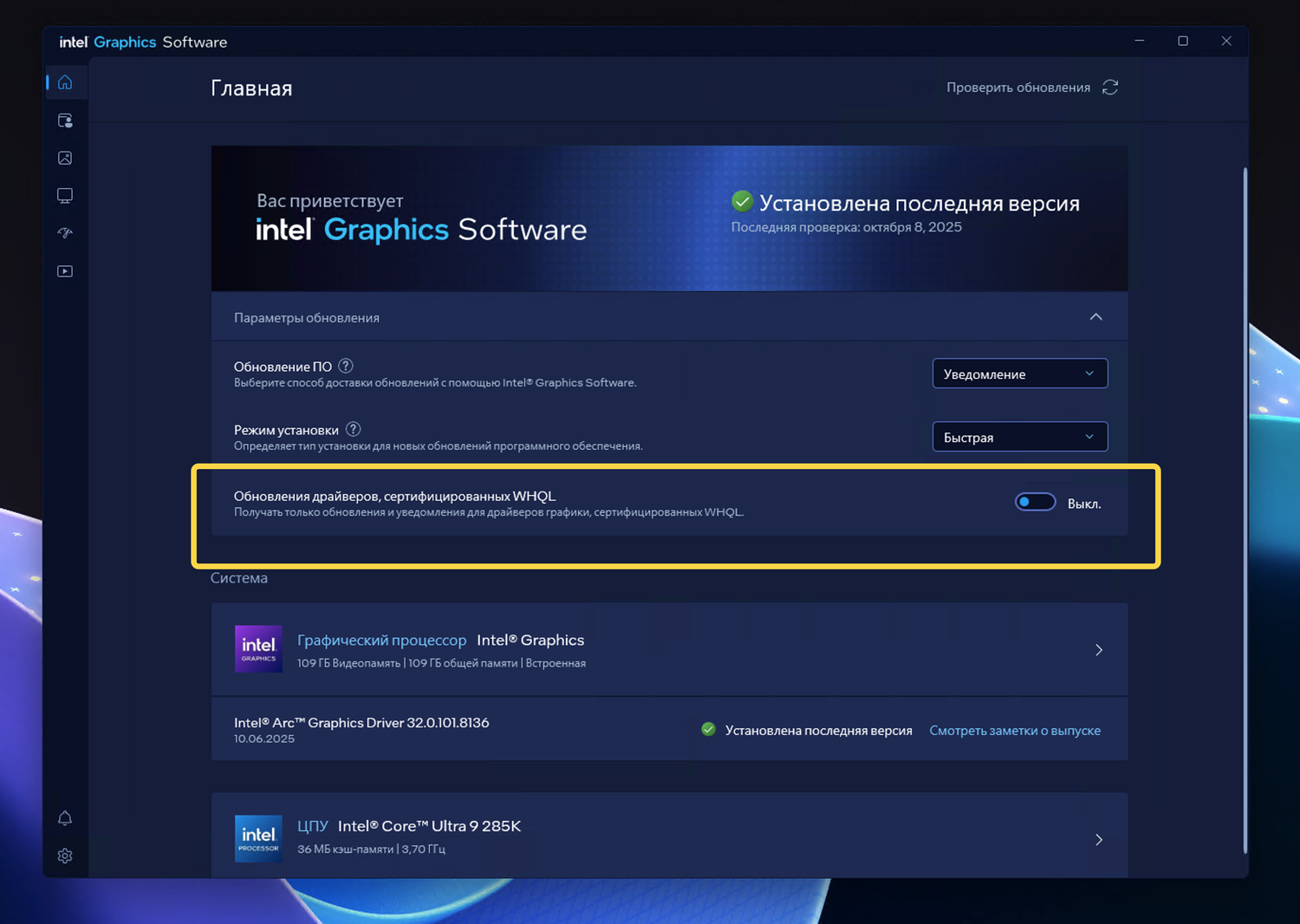This screenshot has height=924, width=1300.
Task: Open the Display monitor icon in the sidebar
Action: (65, 196)
